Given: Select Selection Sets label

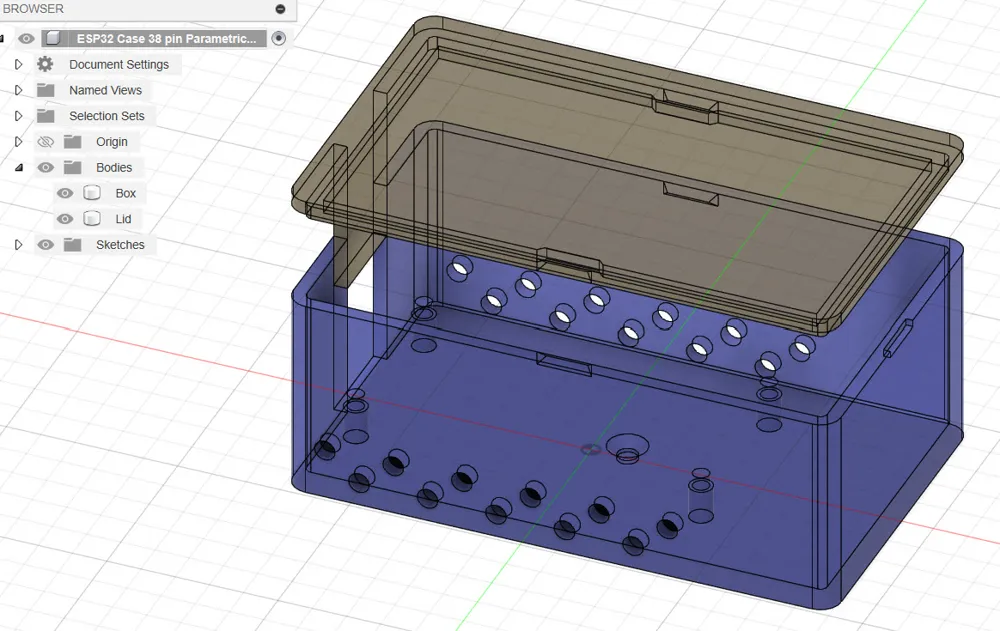Looking at the screenshot, I should 107,116.
